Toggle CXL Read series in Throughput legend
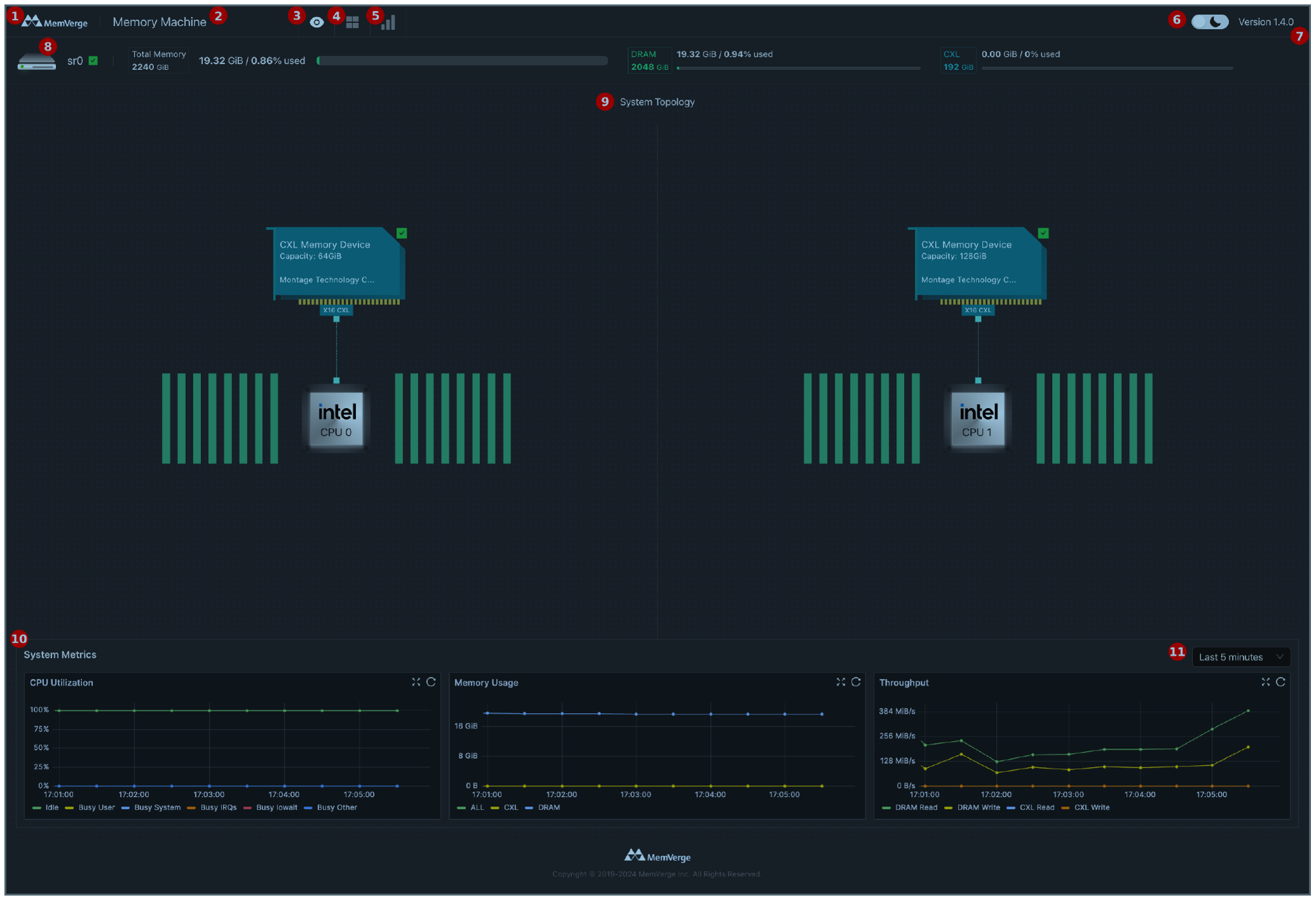 (x=1031, y=807)
